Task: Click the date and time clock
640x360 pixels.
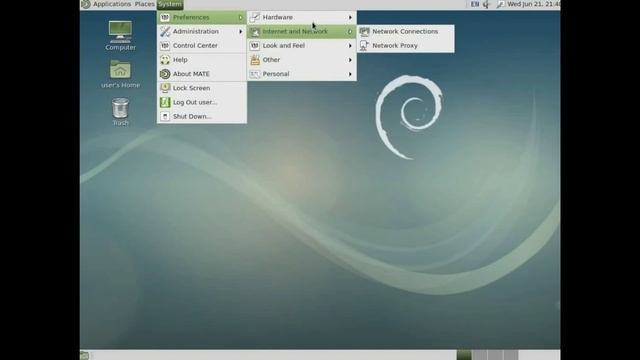Action: click(x=533, y=4)
